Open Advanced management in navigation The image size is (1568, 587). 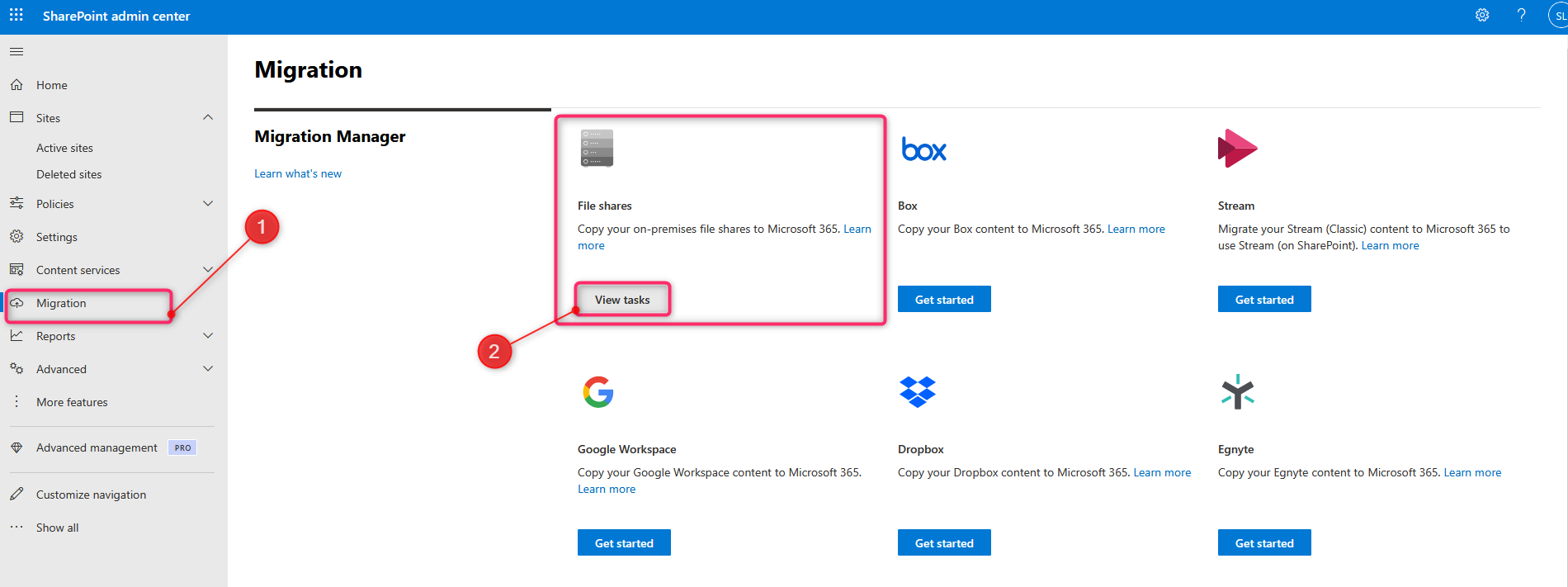click(97, 447)
